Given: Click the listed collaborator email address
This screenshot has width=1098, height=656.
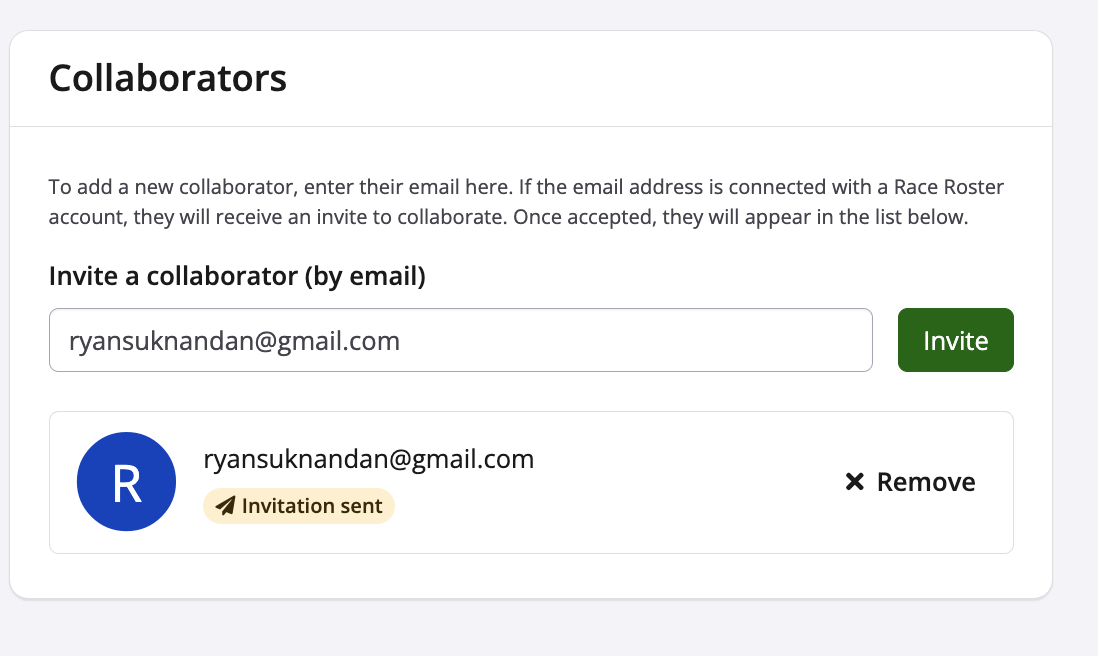Looking at the screenshot, I should [368, 459].
